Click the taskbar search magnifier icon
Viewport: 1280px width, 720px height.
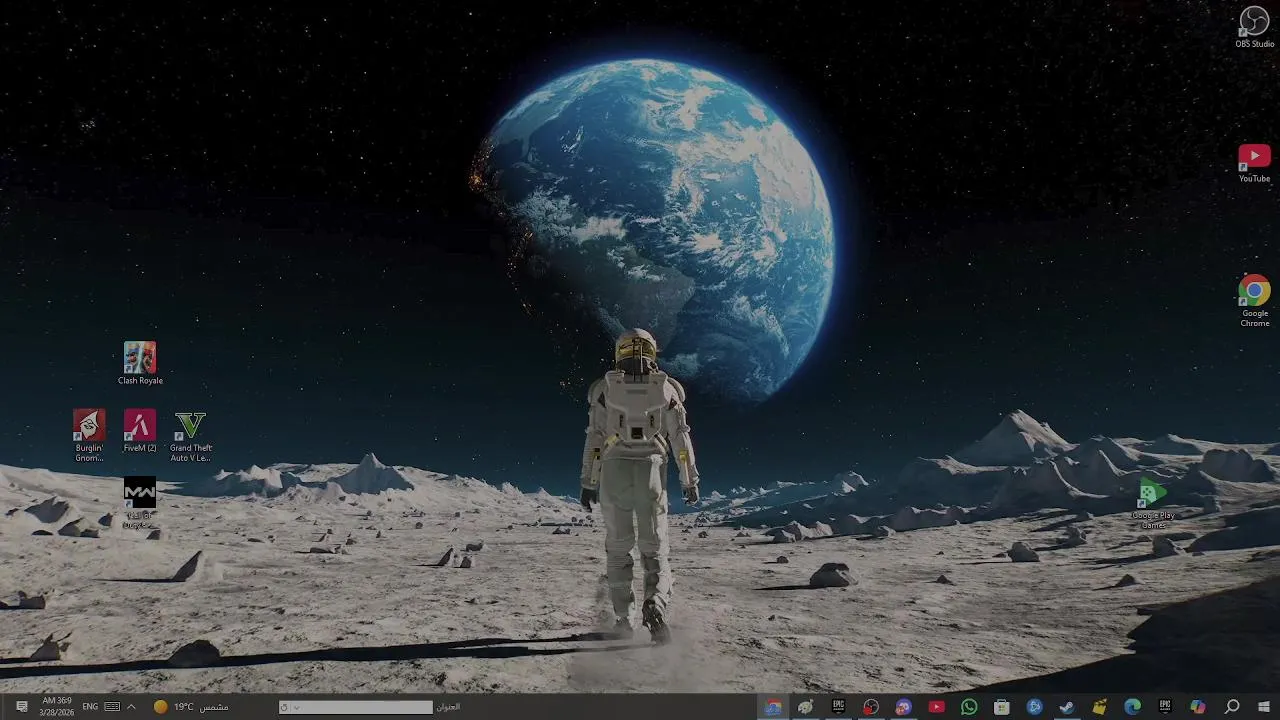pyautogui.click(x=1232, y=707)
